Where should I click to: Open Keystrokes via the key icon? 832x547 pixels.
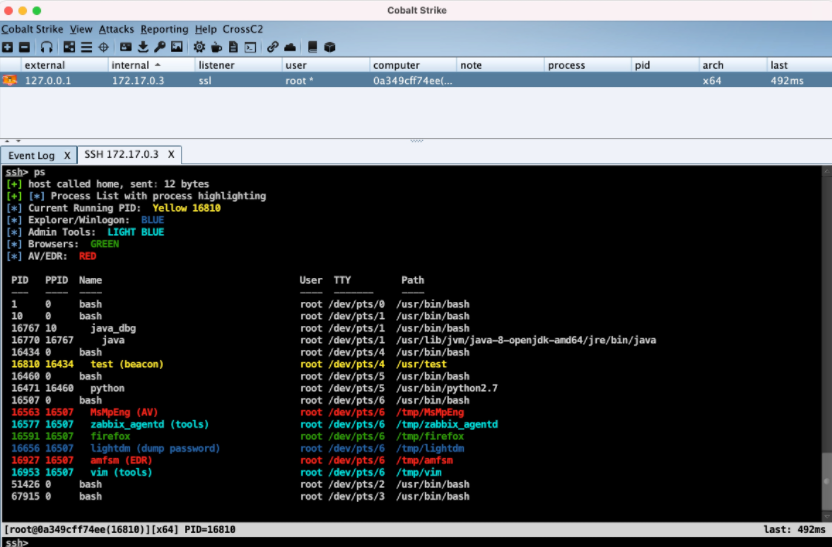click(x=160, y=47)
